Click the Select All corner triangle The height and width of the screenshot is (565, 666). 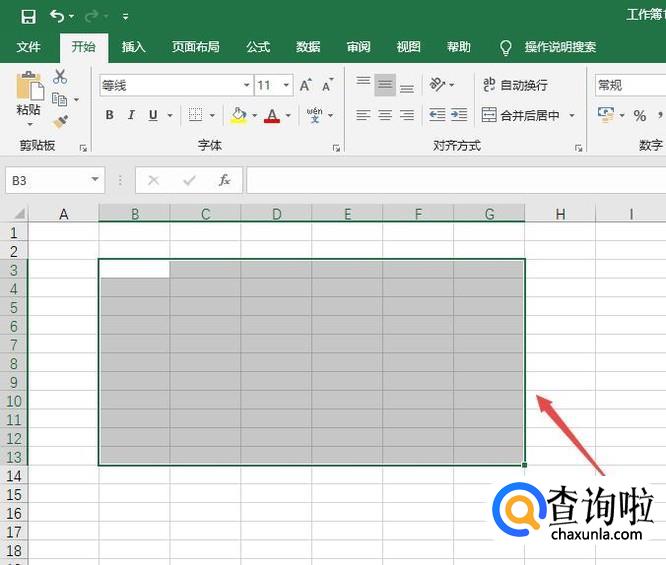[18, 214]
